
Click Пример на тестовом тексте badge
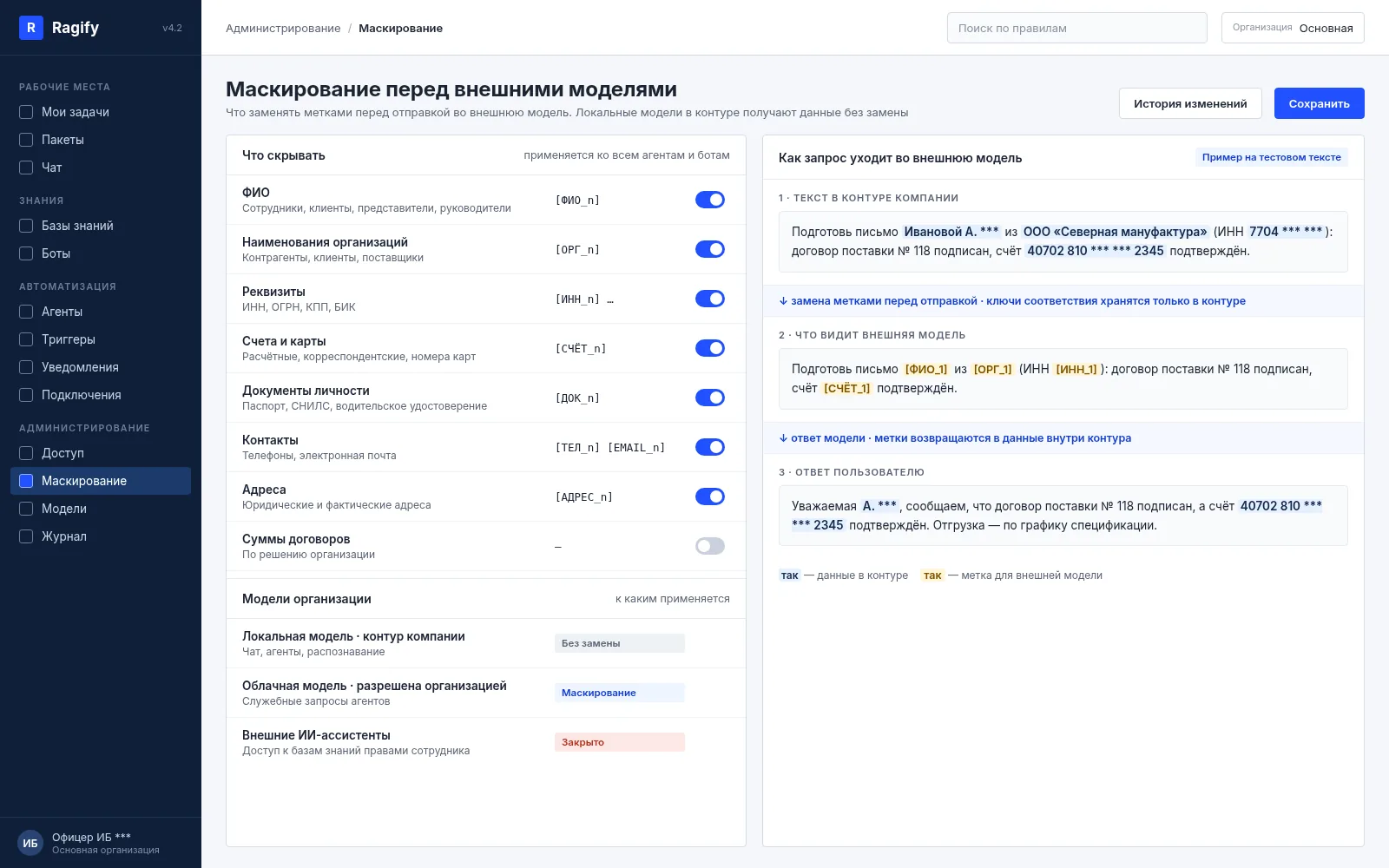1271,157
